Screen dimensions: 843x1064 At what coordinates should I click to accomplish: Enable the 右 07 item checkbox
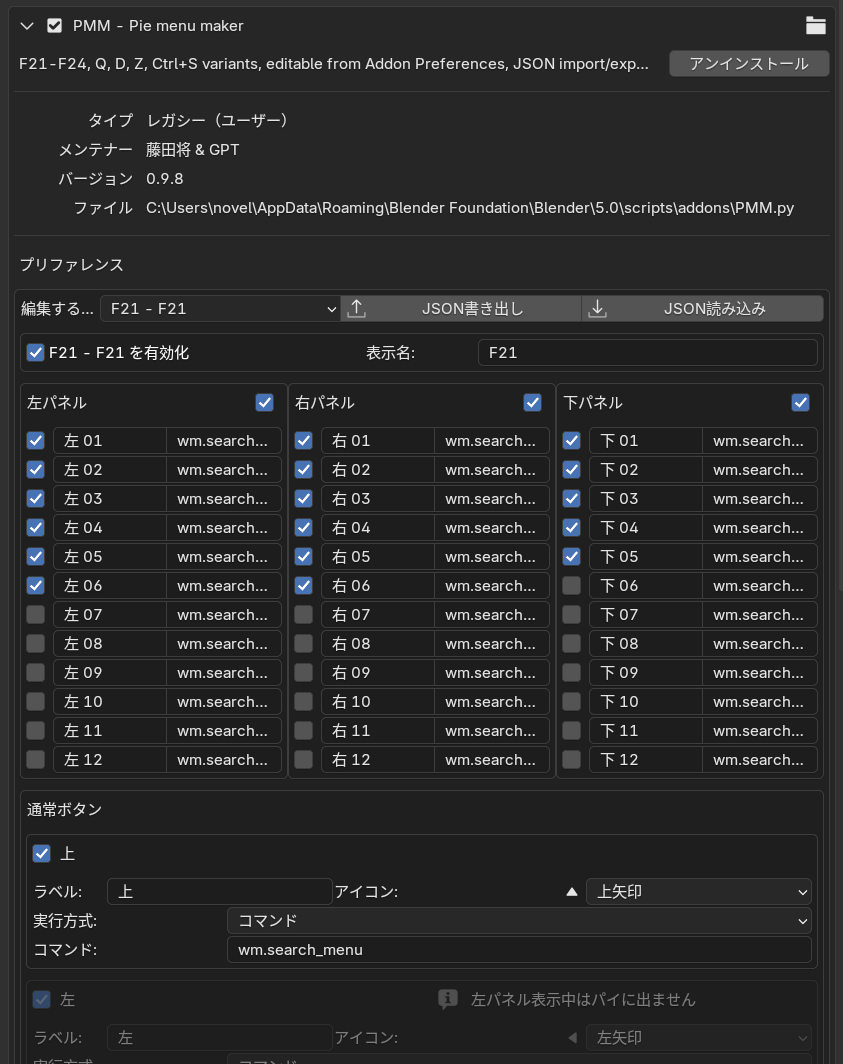304,615
